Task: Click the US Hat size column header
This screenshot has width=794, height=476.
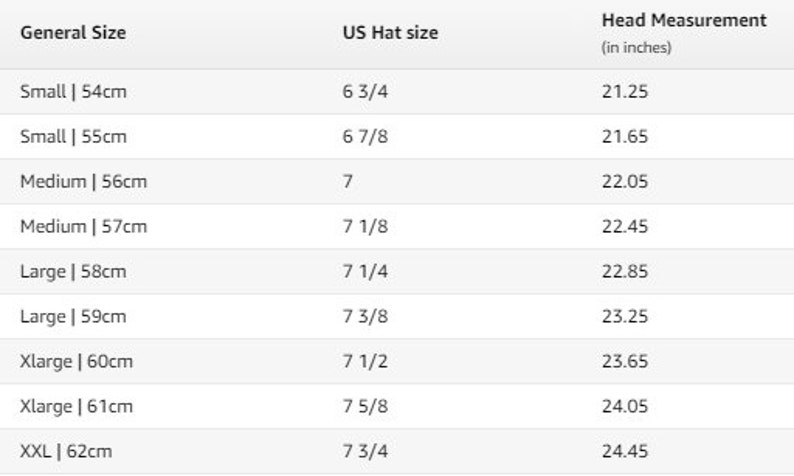Action: pyautogui.click(x=390, y=32)
